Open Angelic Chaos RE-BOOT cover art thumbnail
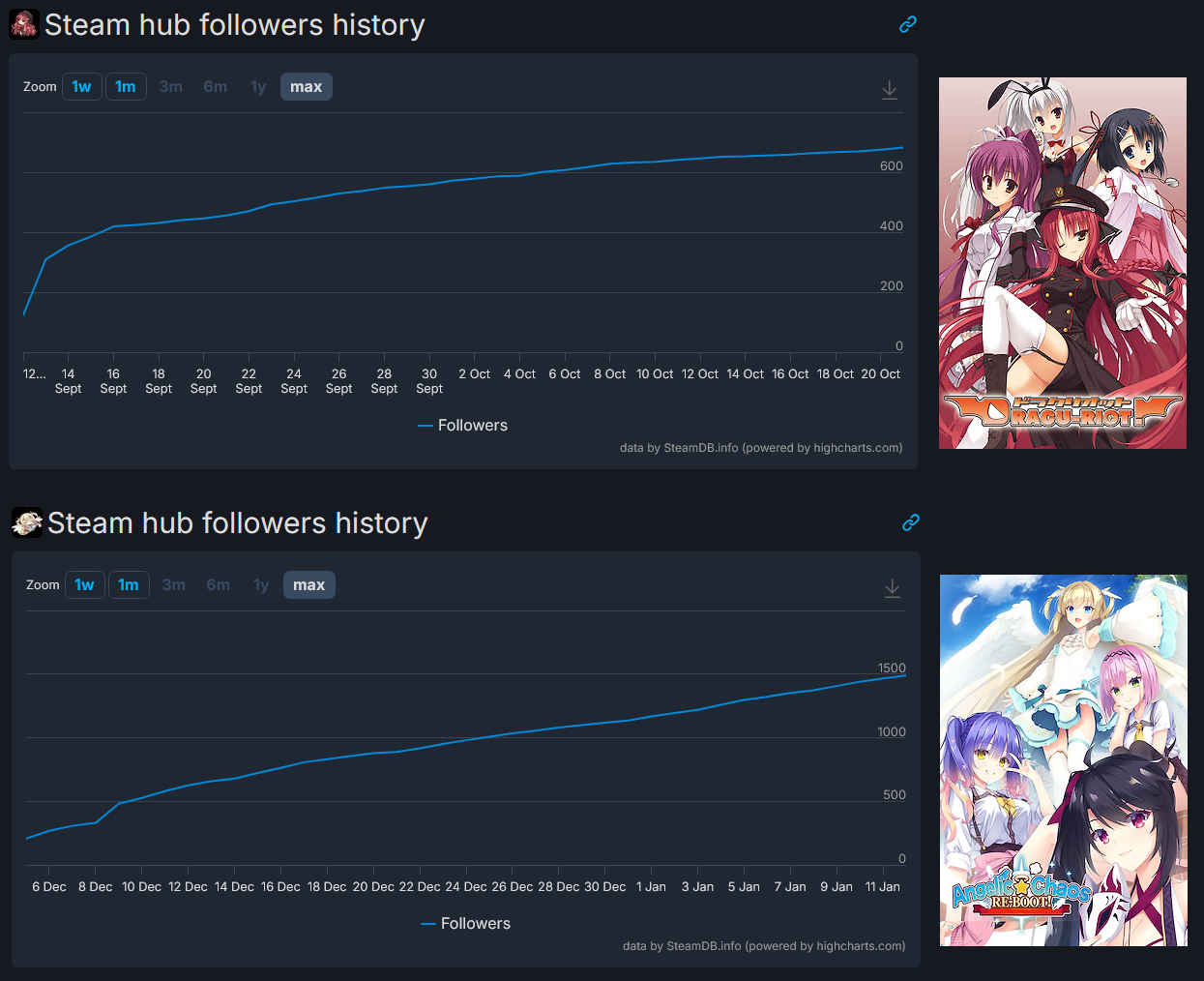The image size is (1204, 981). point(1064,760)
